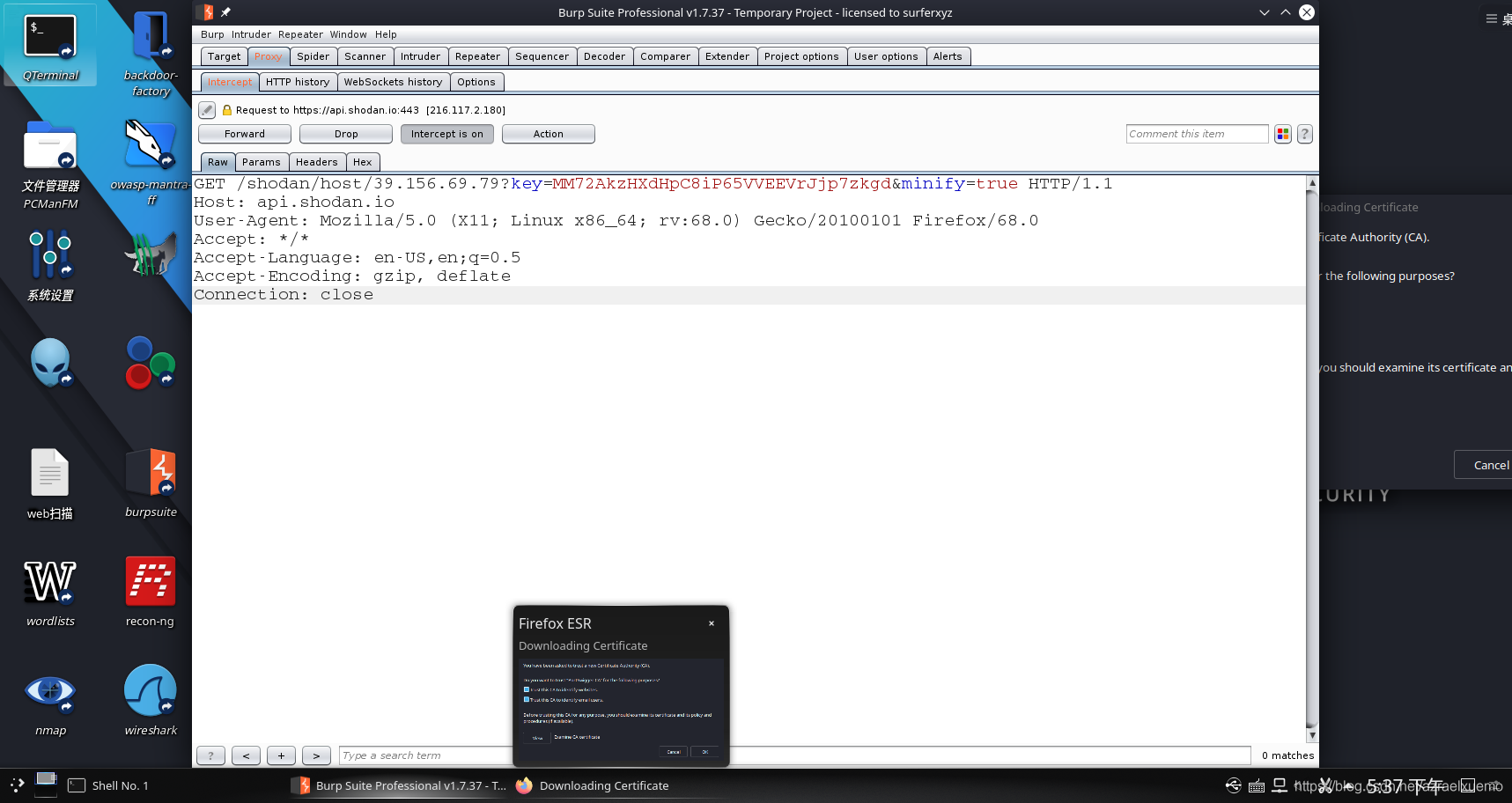This screenshot has height=803, width=1512.
Task: Open the Window menu
Action: (349, 34)
